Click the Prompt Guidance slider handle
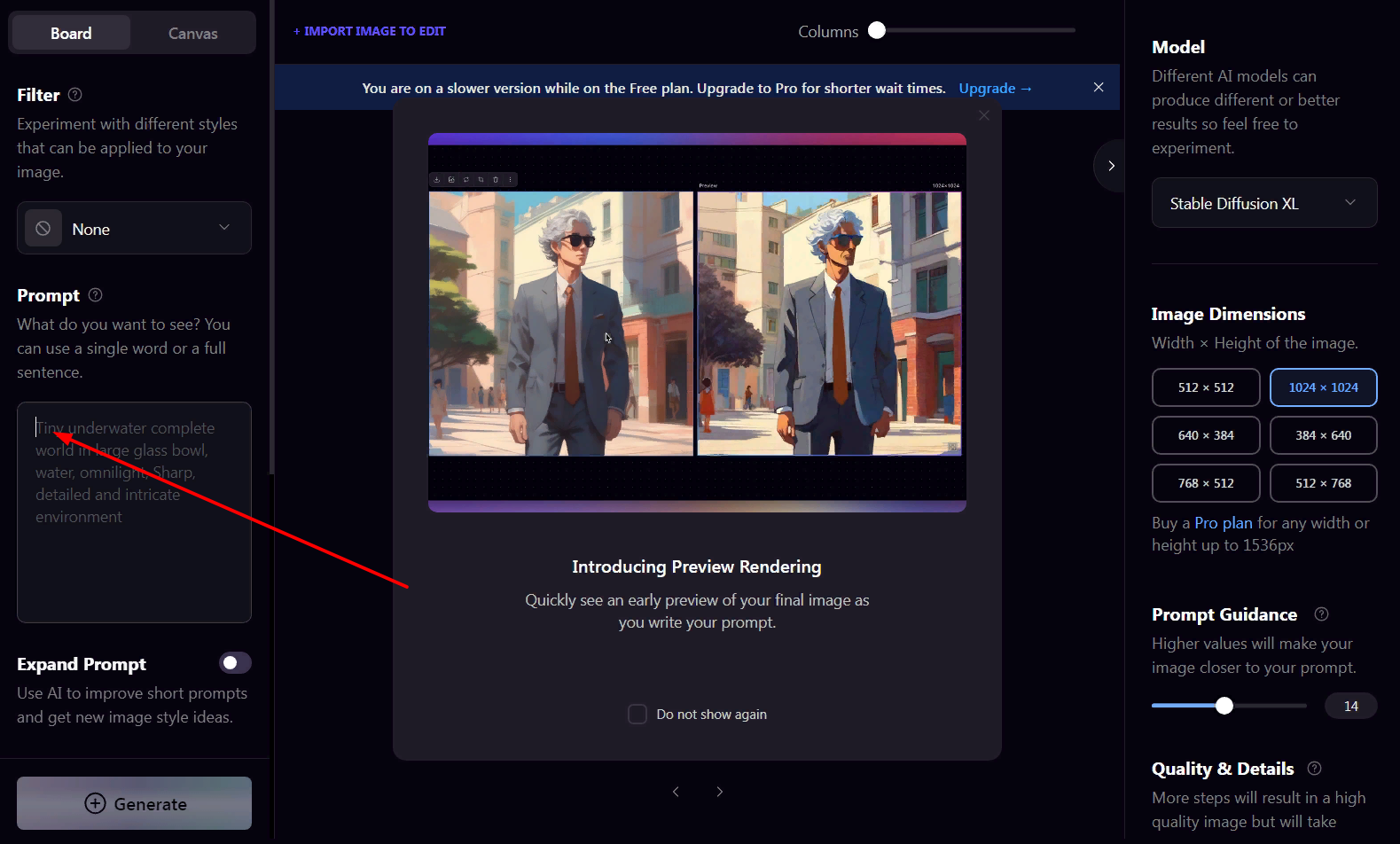The image size is (1400, 844). 1224,706
